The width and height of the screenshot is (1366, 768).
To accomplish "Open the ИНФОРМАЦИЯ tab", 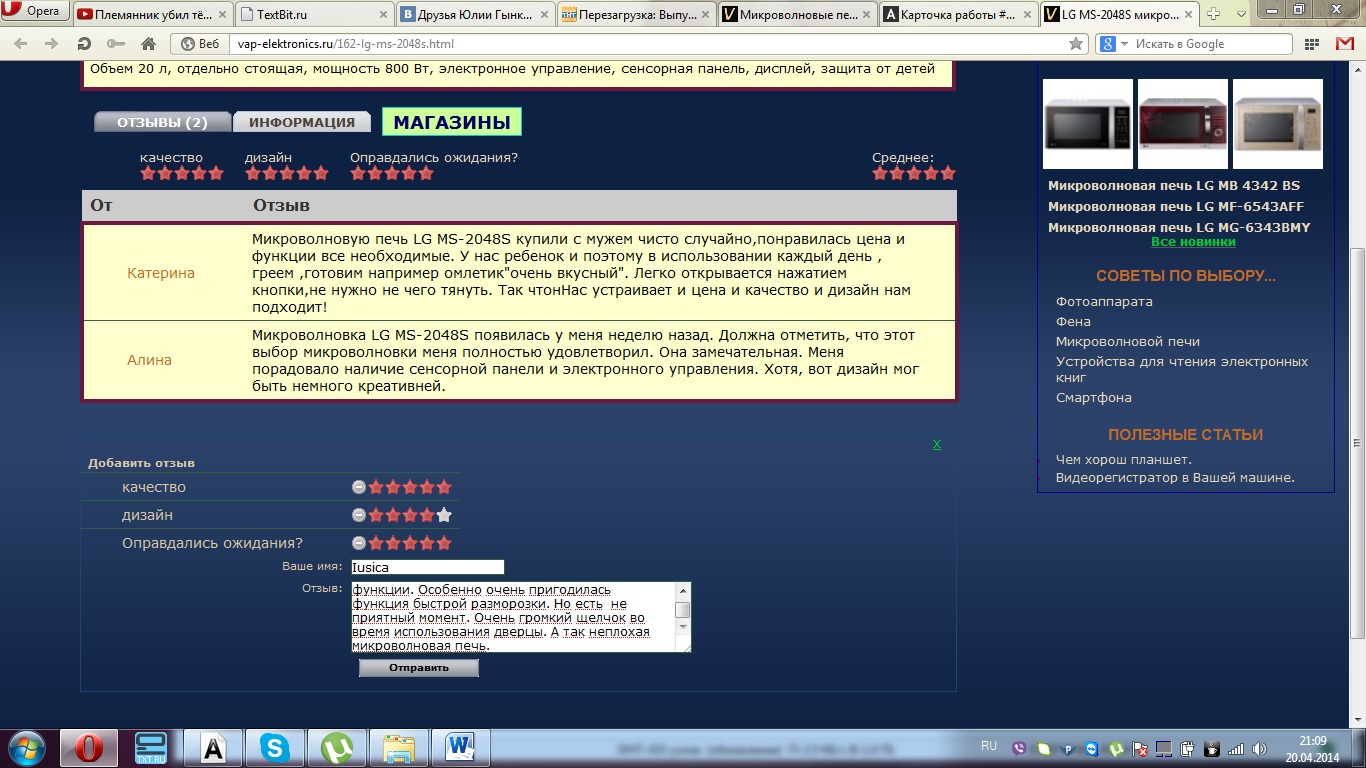I will coord(302,122).
